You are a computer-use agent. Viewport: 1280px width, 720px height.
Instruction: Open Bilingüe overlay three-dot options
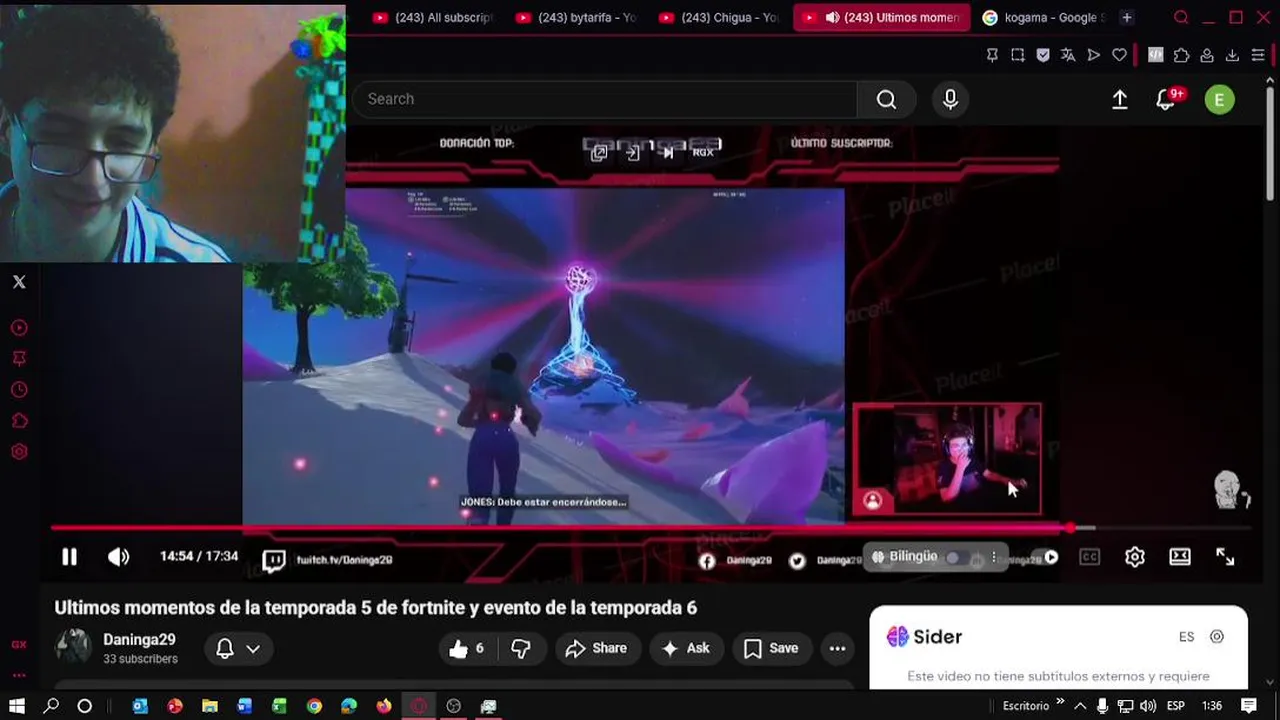pos(993,557)
